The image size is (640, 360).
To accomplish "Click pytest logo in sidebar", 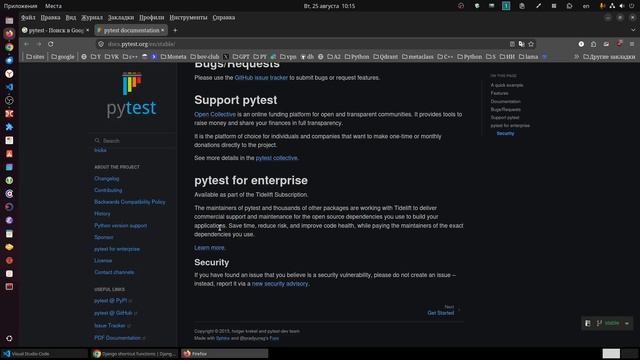I will [x=131, y=95].
